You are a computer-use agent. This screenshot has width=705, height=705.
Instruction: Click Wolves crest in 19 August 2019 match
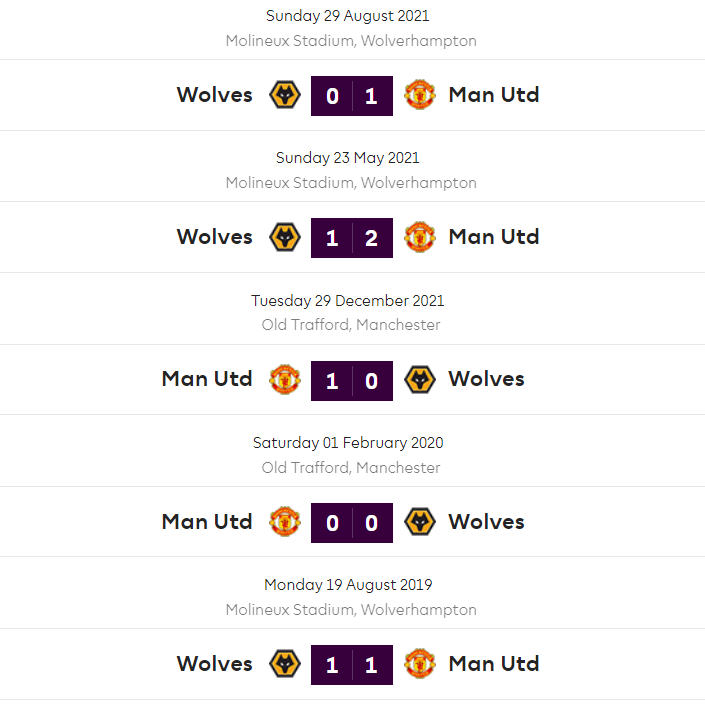(285, 664)
